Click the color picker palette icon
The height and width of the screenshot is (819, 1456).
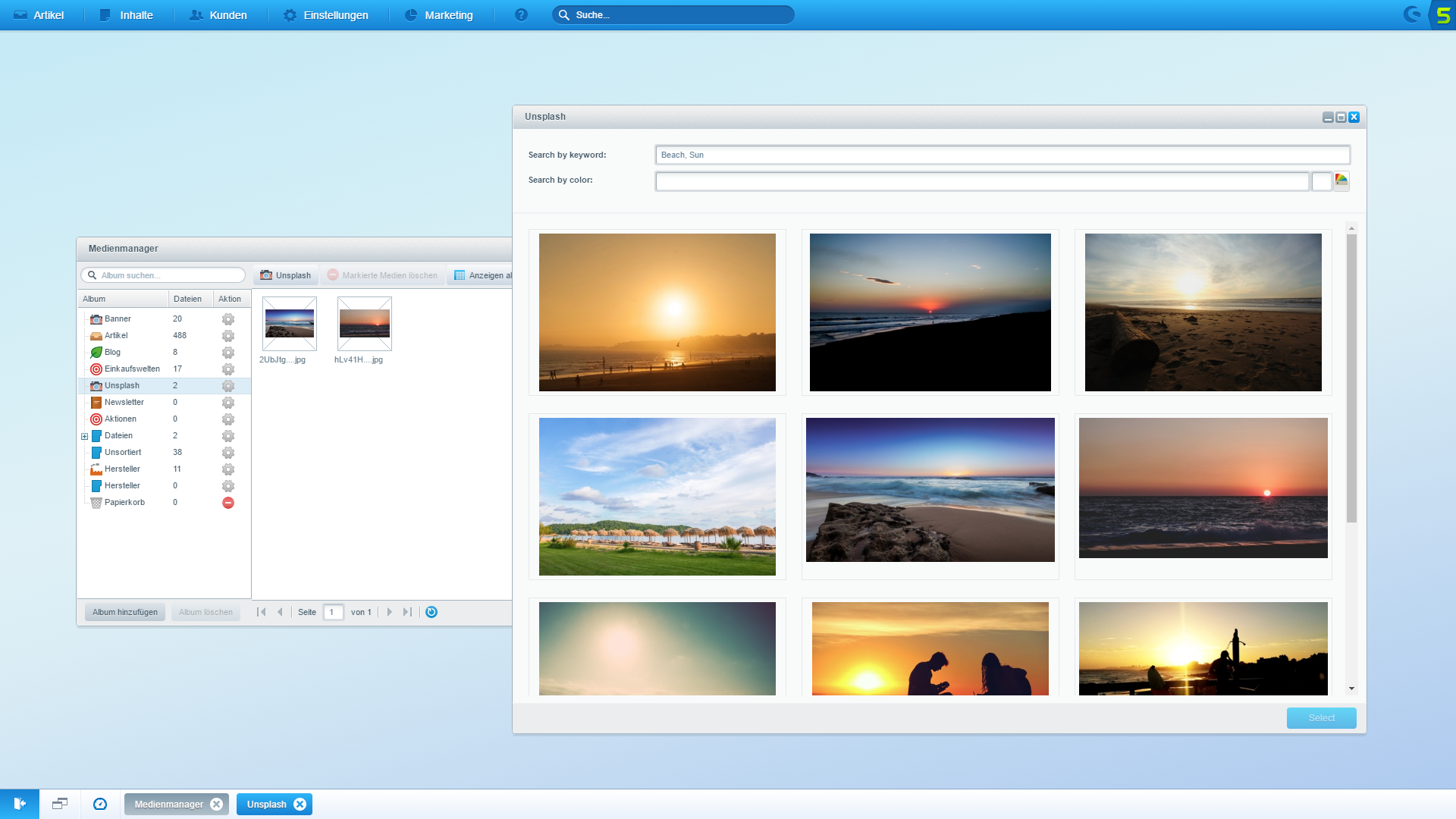click(1341, 180)
